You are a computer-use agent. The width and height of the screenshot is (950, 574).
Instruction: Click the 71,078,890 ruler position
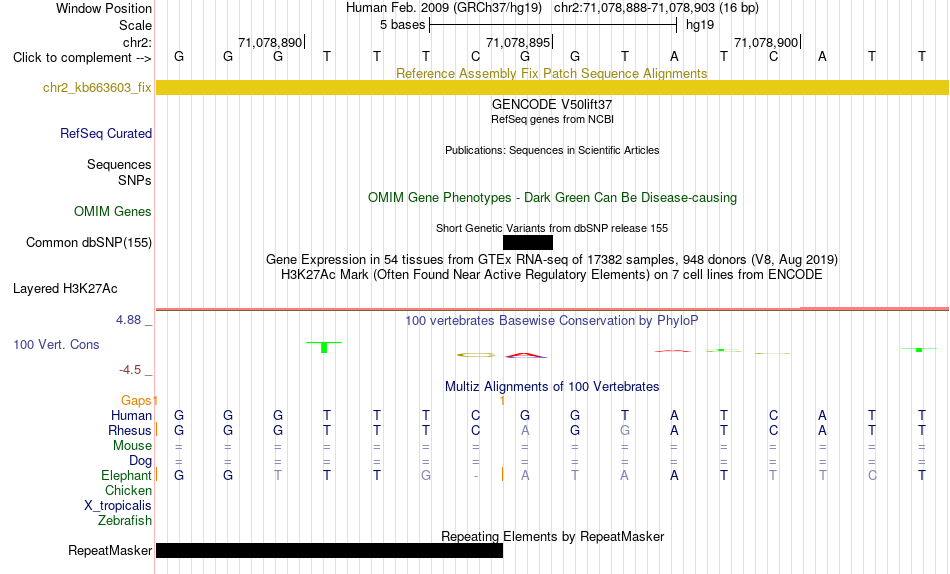(270, 42)
